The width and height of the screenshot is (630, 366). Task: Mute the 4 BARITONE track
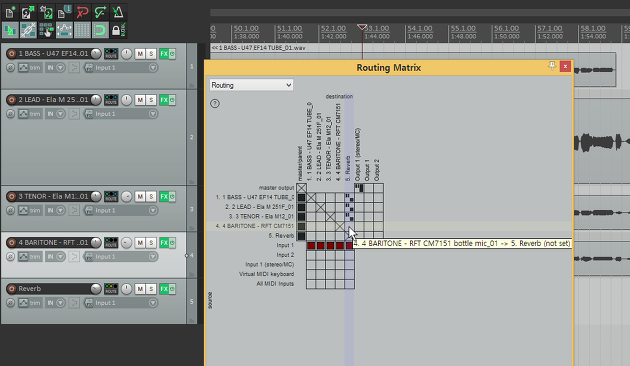(x=140, y=243)
